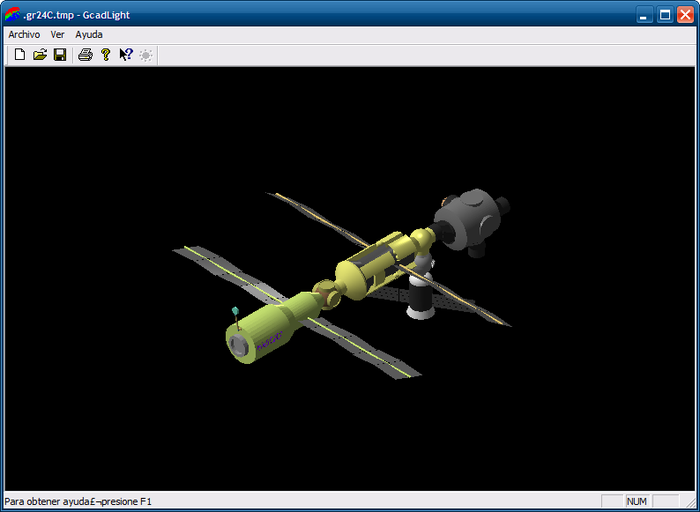This screenshot has width=700, height=512.
Task: Click the GcadLight app icon in title bar
Action: [x=13, y=14]
